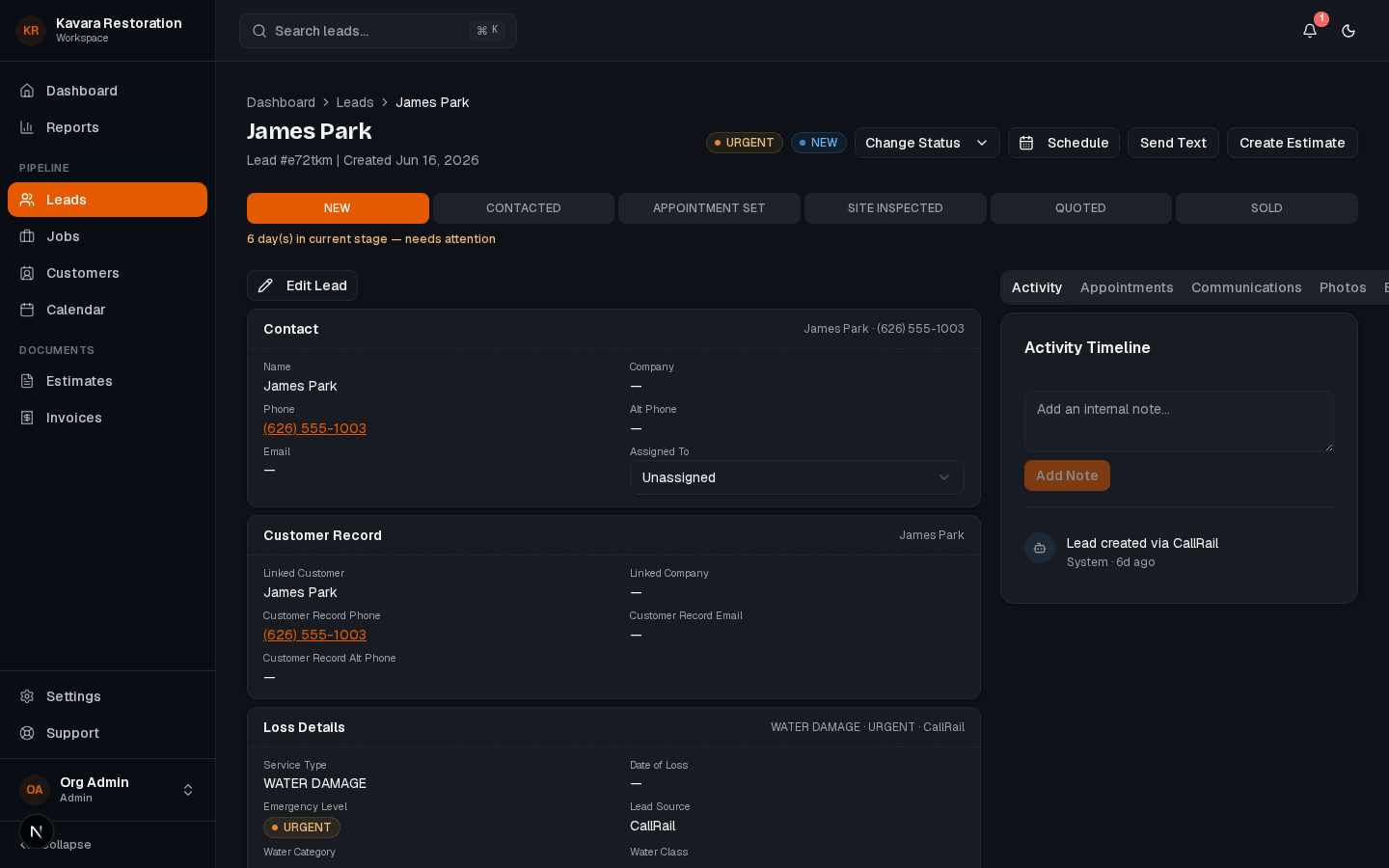
Task: Click the Add an internal note textarea
Action: 1179,421
